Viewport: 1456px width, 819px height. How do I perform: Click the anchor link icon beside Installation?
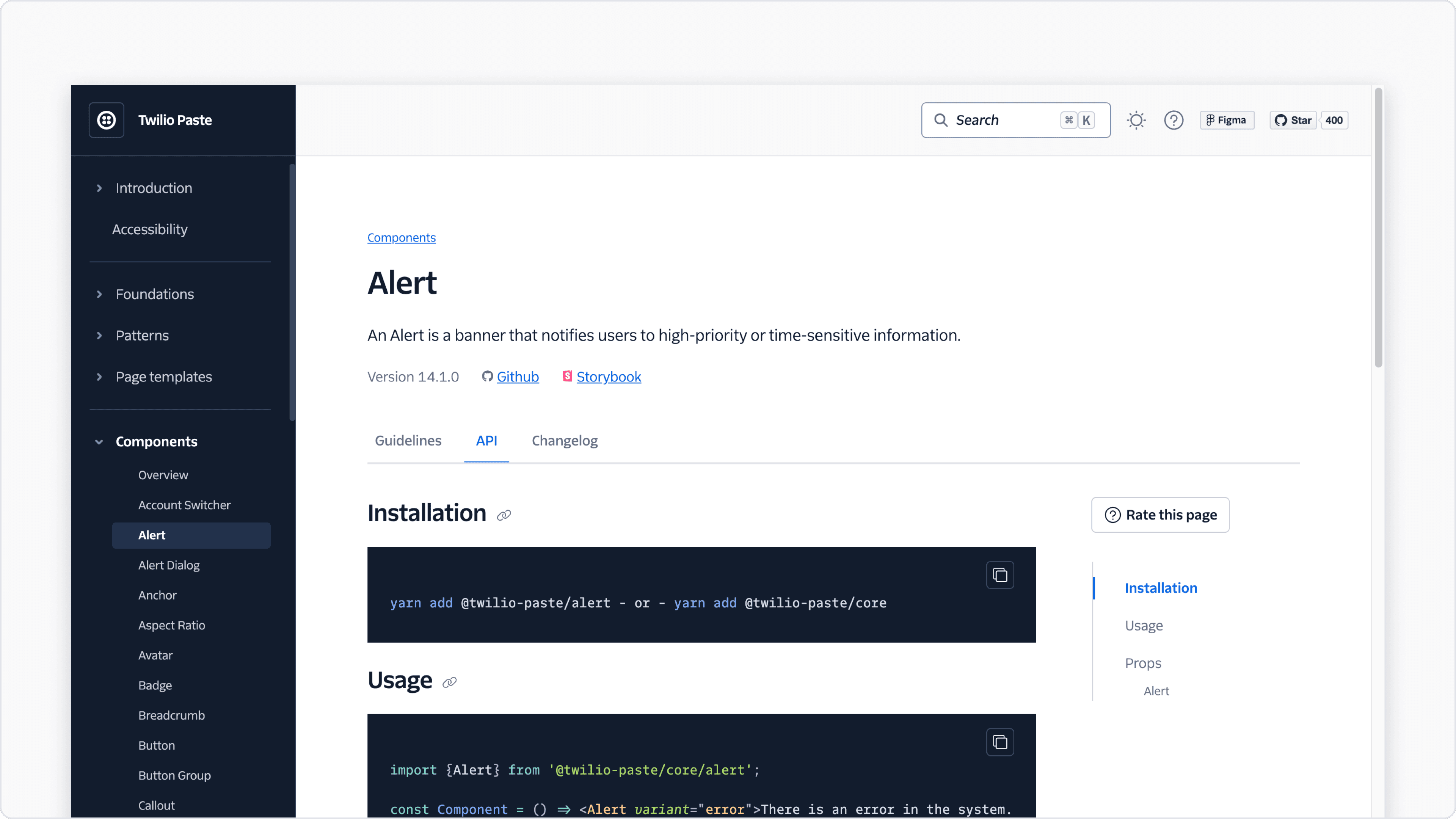(504, 515)
